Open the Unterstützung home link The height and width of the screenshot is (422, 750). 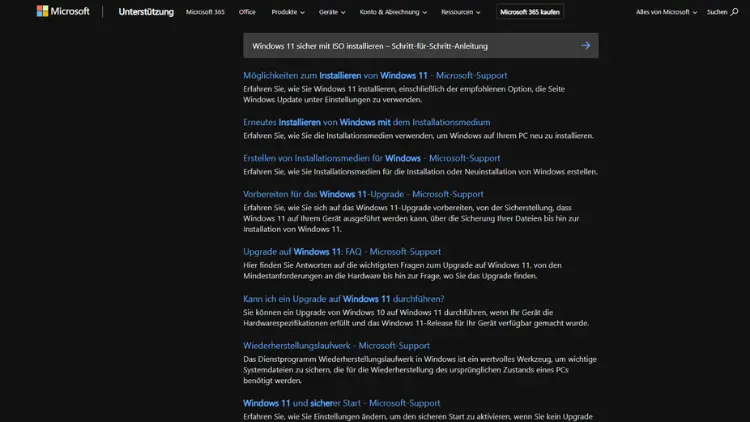146,12
